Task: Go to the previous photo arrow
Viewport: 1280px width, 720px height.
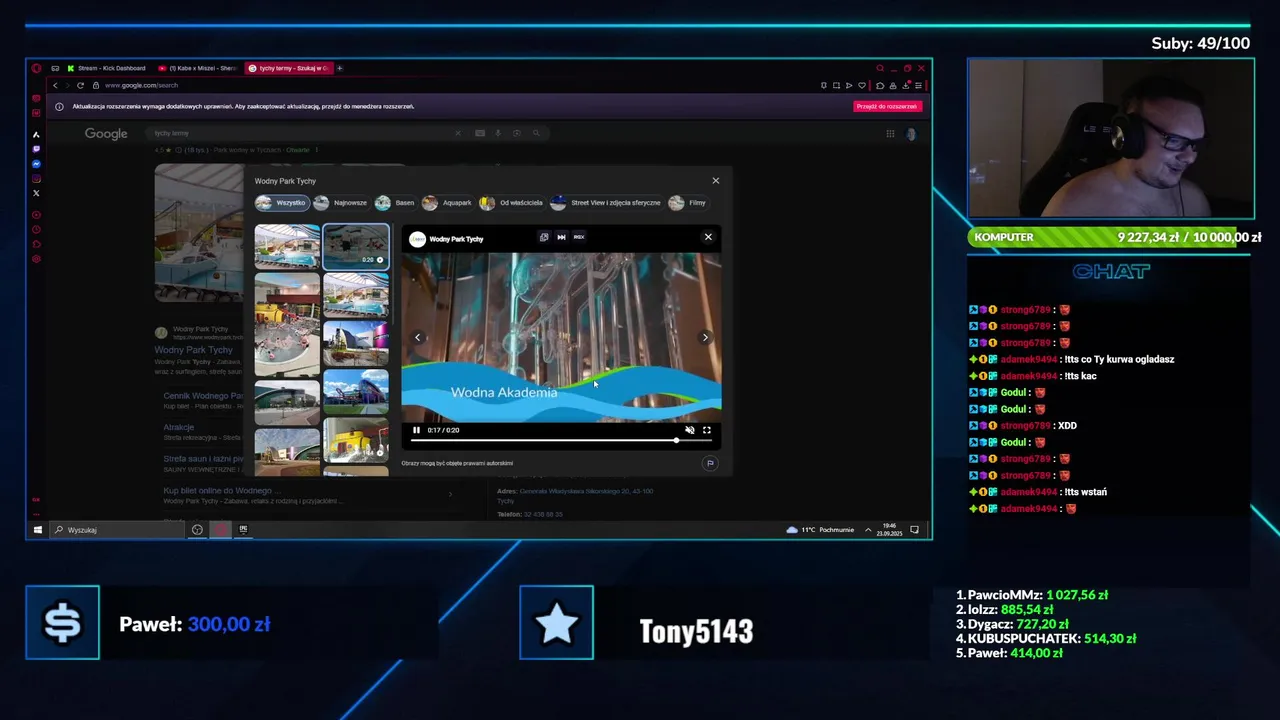Action: point(418,337)
